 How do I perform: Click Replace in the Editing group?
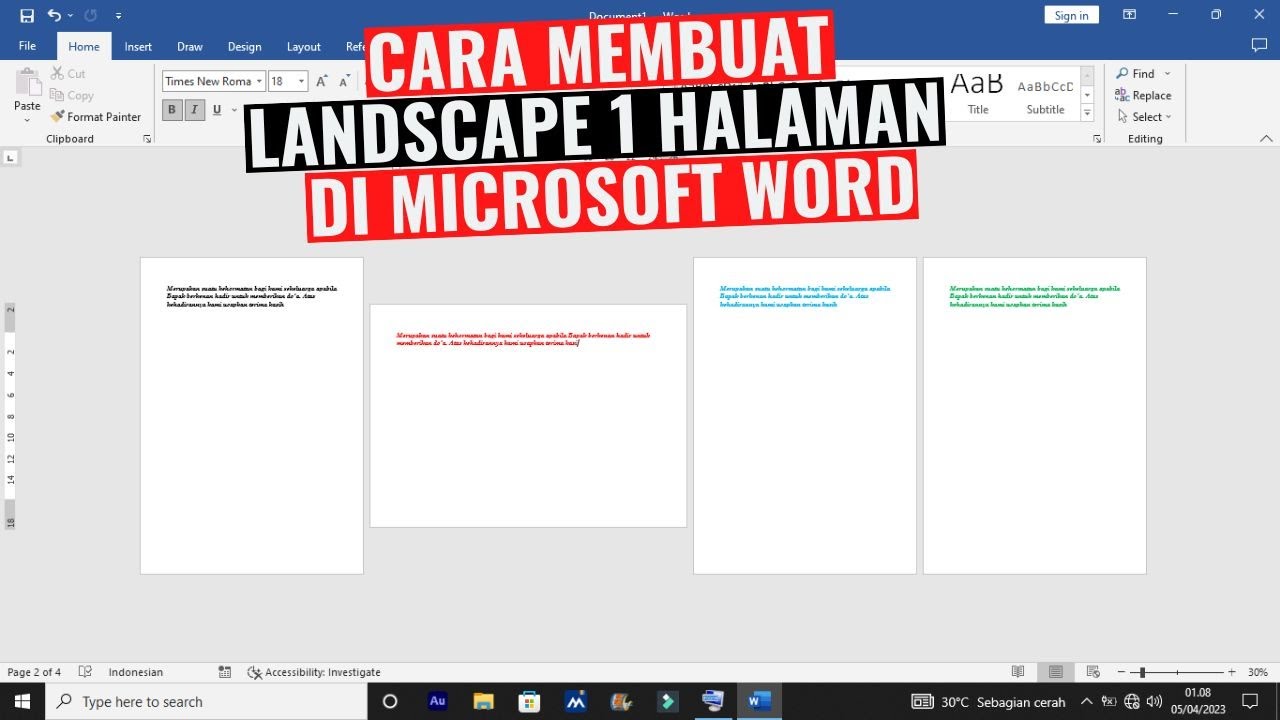(1143, 95)
